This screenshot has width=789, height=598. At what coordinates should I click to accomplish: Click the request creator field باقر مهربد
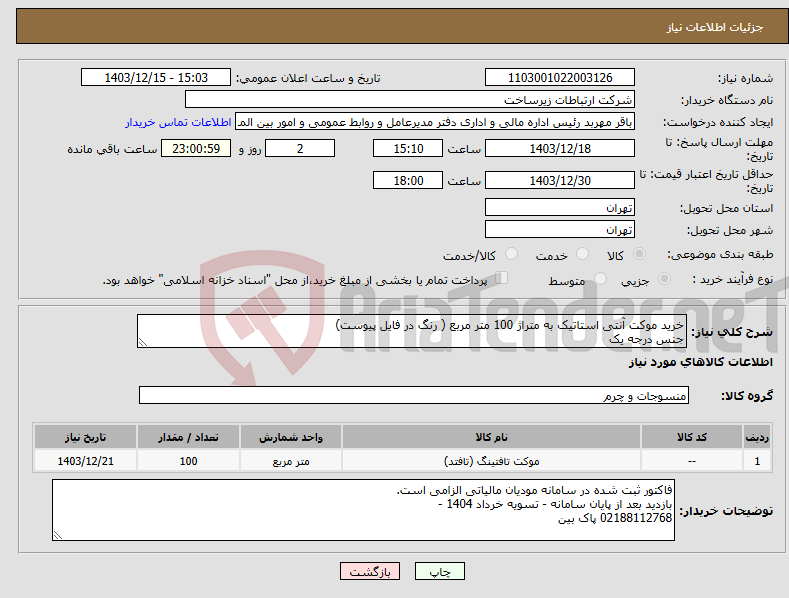tap(435, 122)
